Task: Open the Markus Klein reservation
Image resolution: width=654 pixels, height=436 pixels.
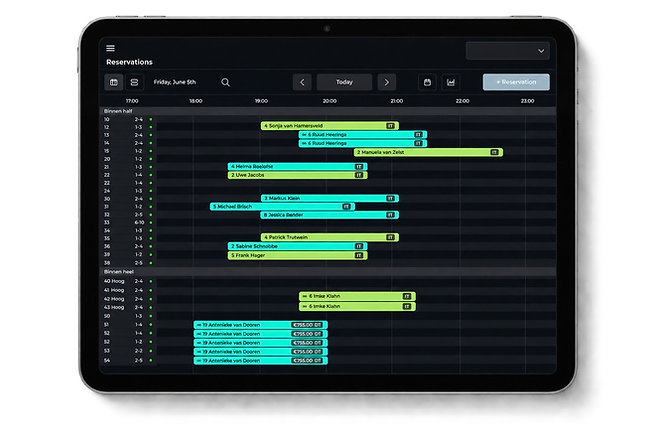Action: click(330, 198)
